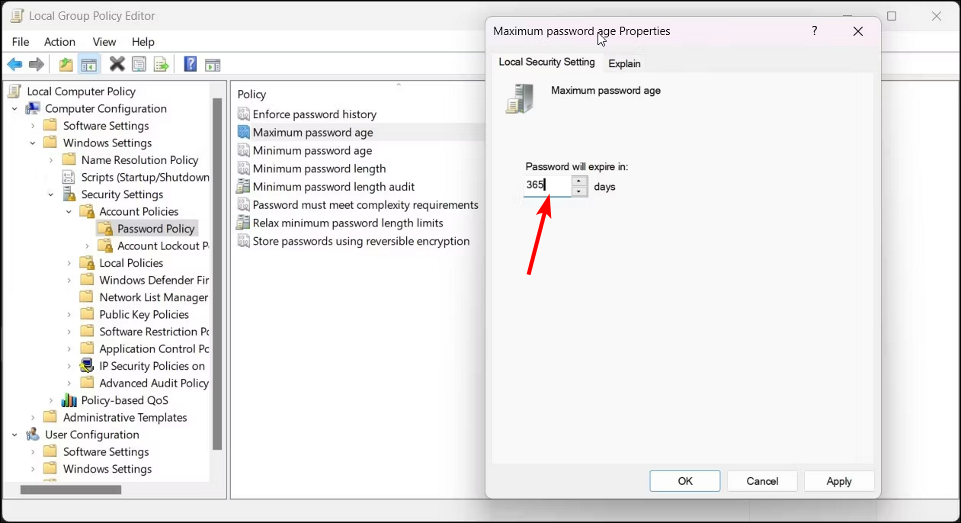Click the Export List toolbar icon

coord(161,64)
